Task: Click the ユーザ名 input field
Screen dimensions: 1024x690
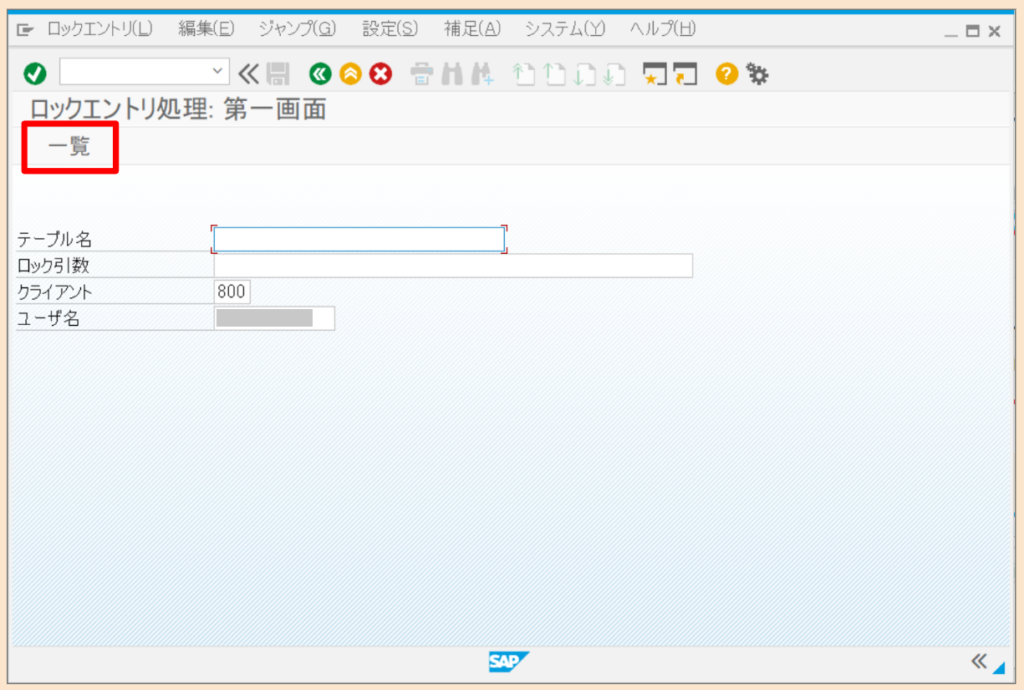Action: (274, 319)
